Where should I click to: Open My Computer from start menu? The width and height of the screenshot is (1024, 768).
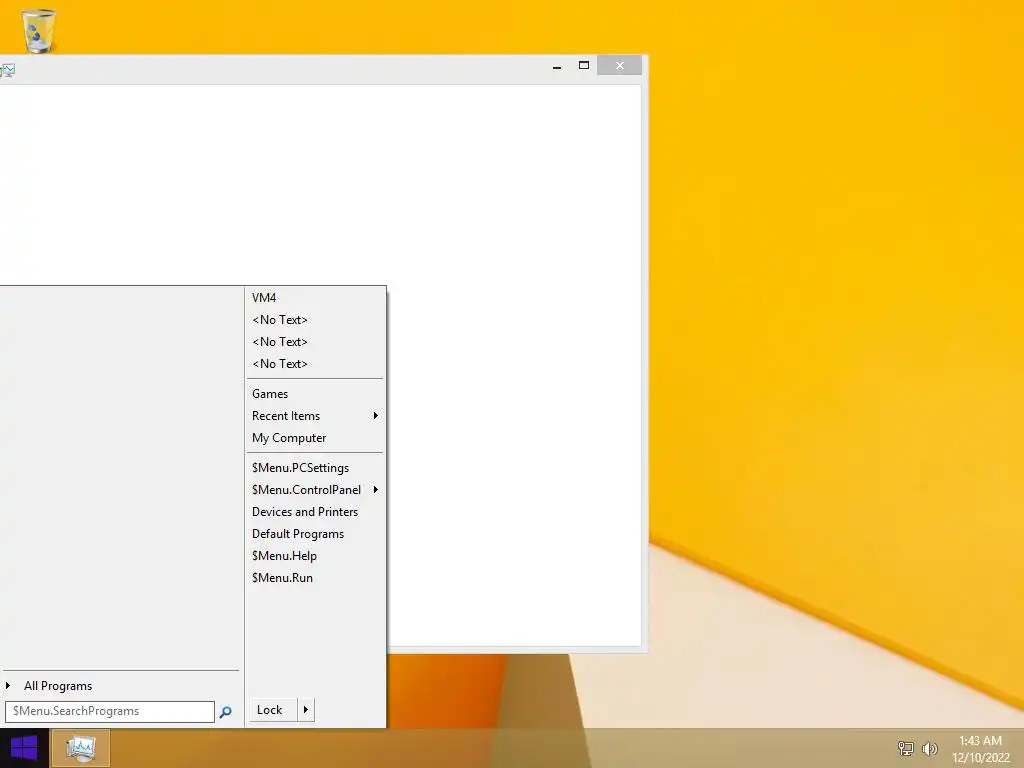click(315, 438)
